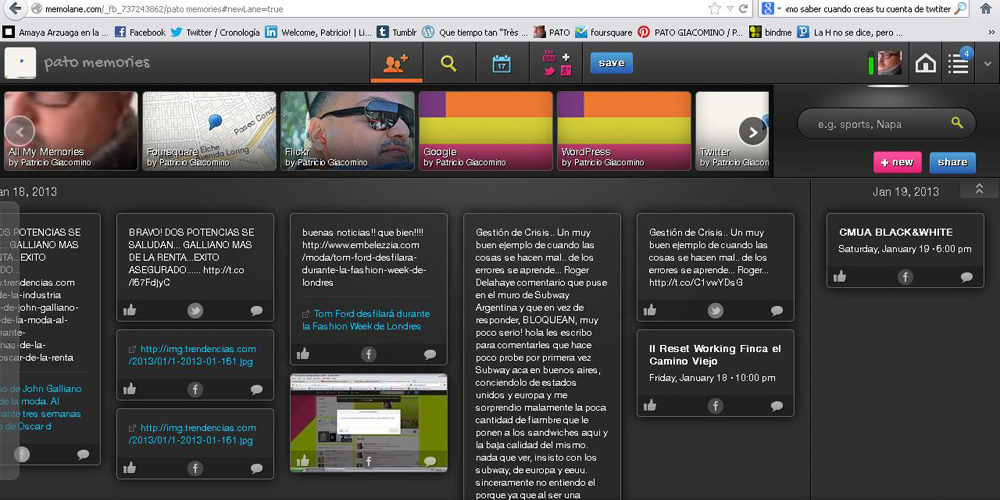Click Facebook icon on CMUA BLACK&WHITE card
The width and height of the screenshot is (1000, 500).
coord(905,277)
